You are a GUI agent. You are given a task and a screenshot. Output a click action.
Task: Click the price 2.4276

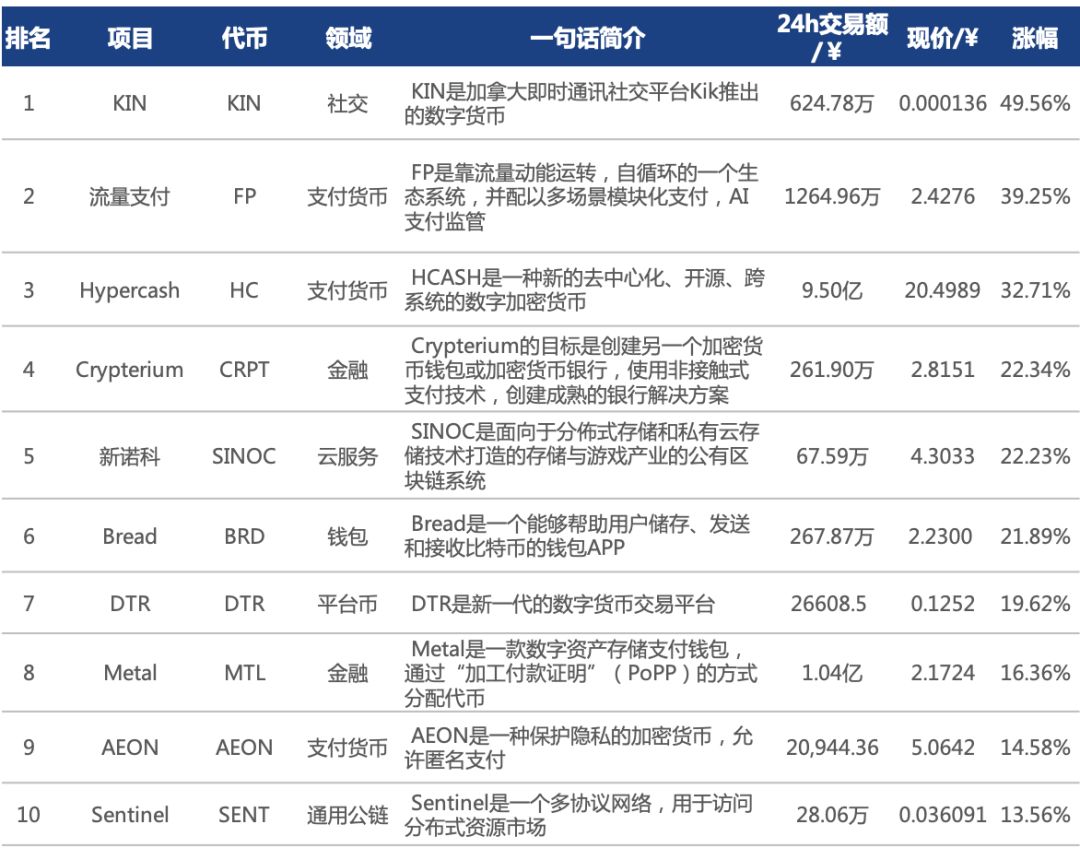pyautogui.click(x=942, y=196)
